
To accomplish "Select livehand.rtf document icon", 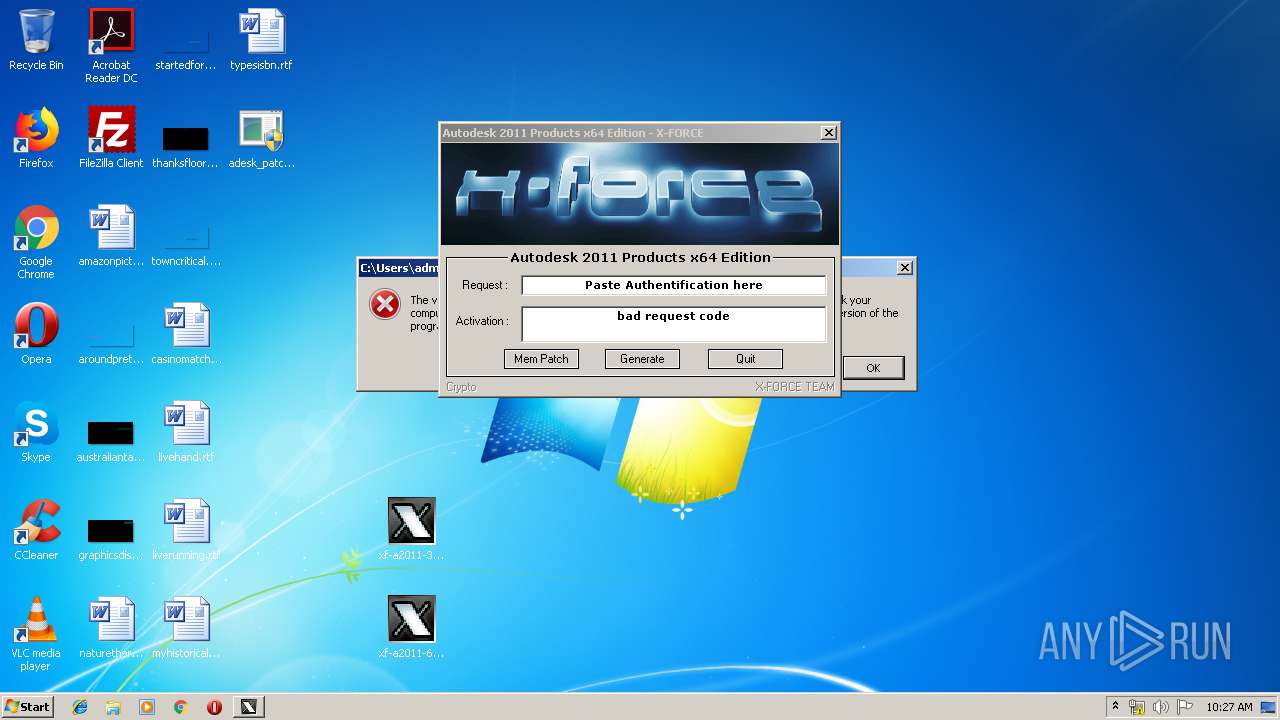I will tap(186, 432).
